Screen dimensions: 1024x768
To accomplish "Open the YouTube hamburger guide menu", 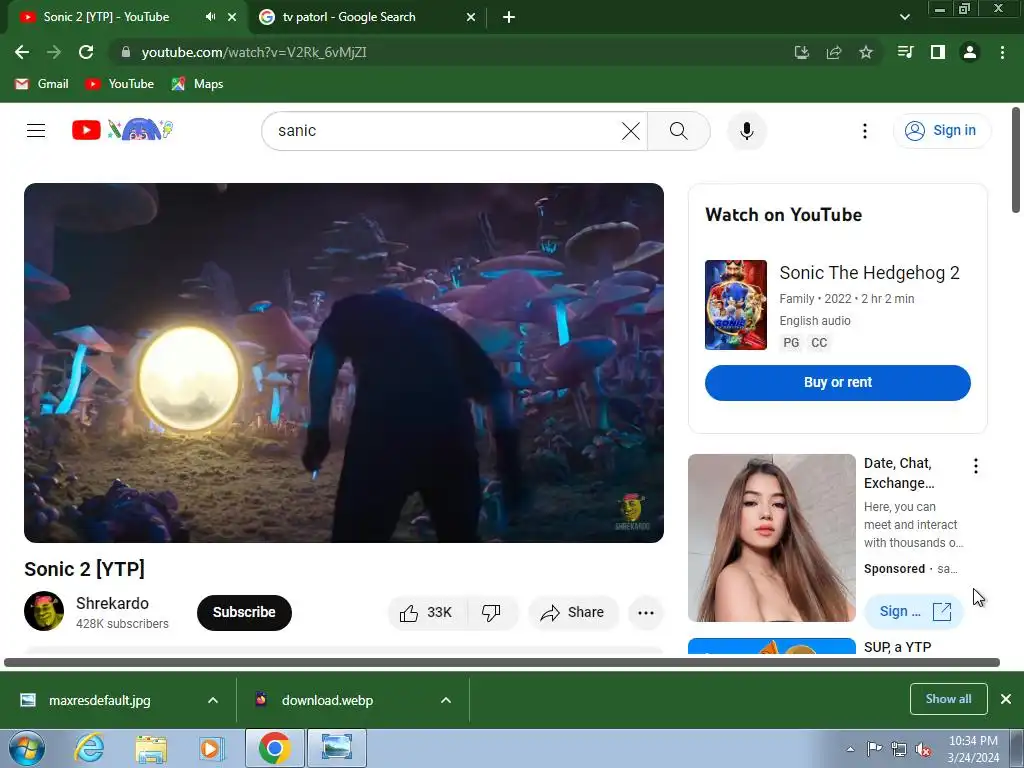I will [x=36, y=131].
